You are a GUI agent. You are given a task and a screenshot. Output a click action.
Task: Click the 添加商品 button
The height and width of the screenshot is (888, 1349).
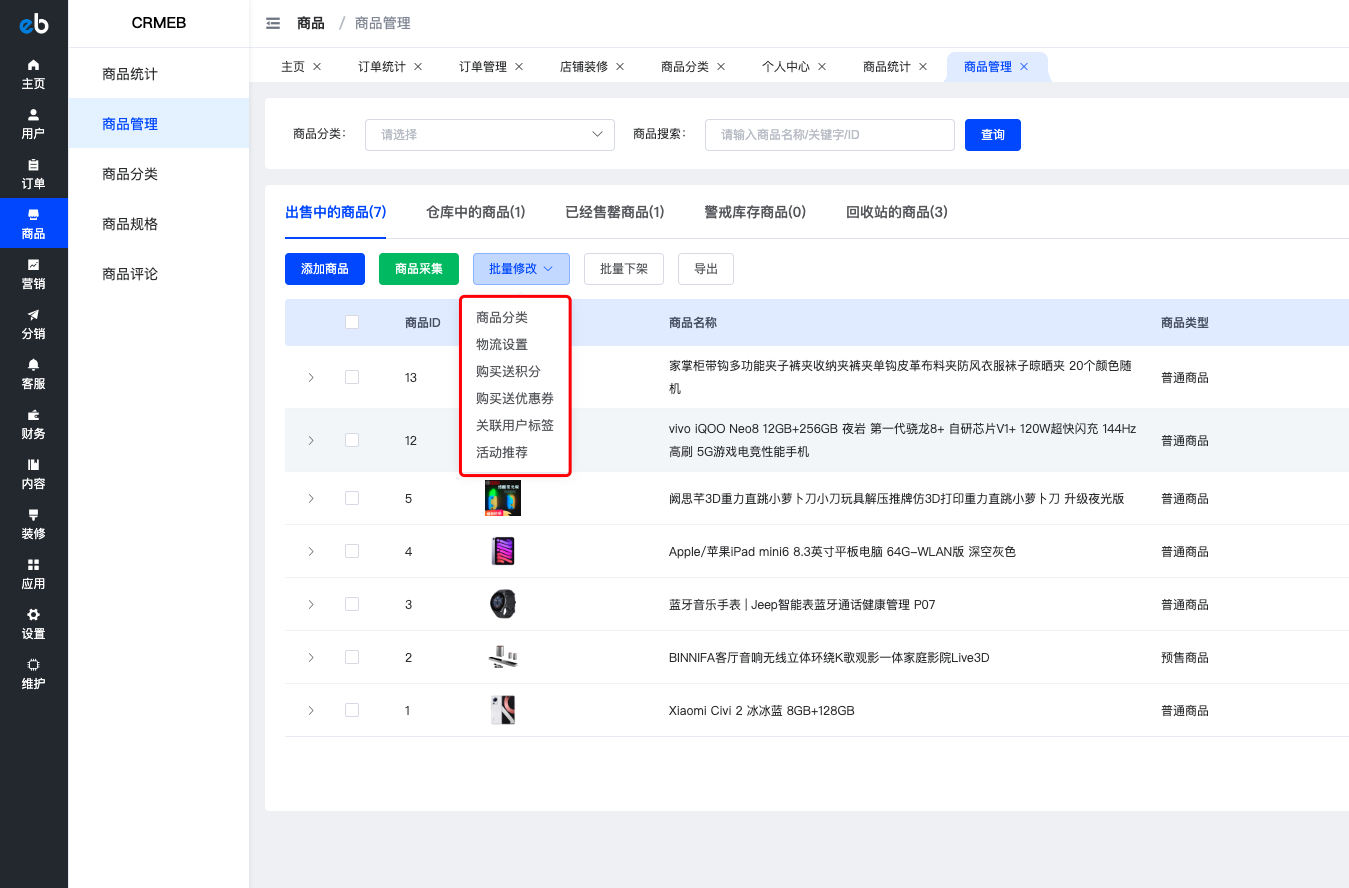click(325, 269)
